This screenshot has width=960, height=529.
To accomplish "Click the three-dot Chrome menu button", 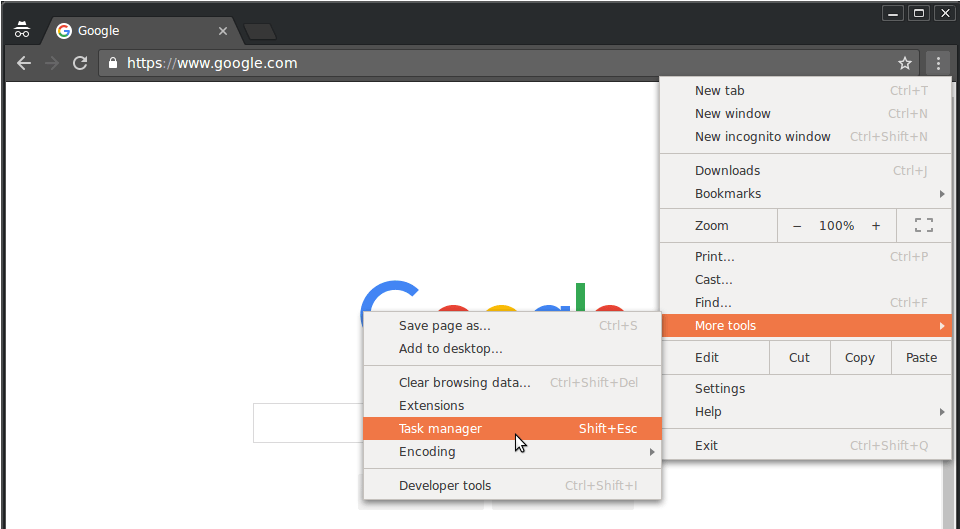I will click(x=938, y=63).
